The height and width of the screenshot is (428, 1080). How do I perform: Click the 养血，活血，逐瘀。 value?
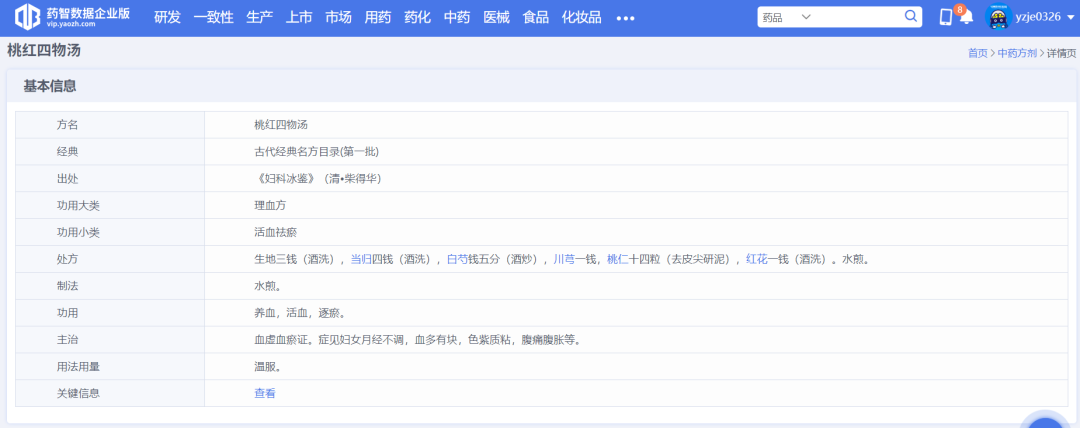[x=299, y=313]
